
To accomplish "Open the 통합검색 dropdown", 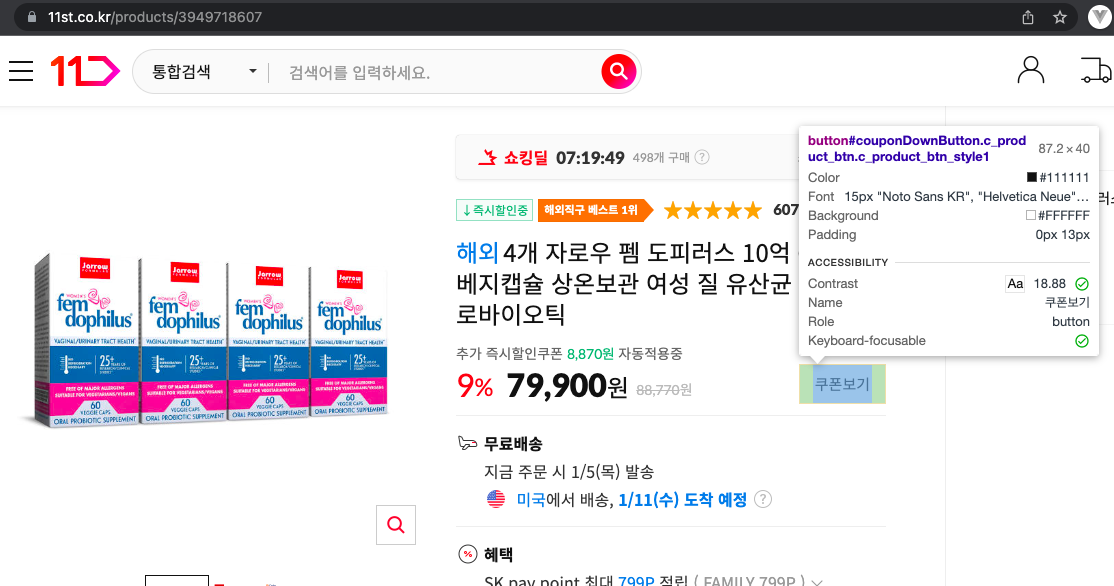I will point(204,72).
